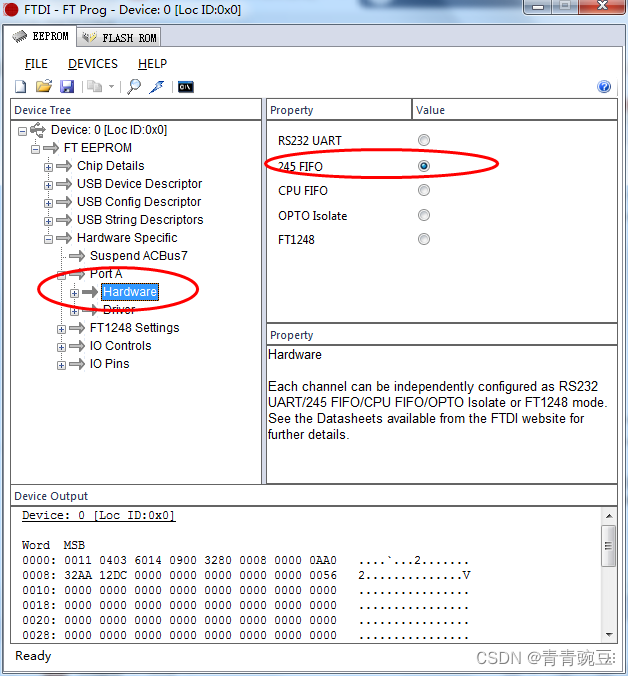Click the arrow icon beside FT EEPROM

51,148
